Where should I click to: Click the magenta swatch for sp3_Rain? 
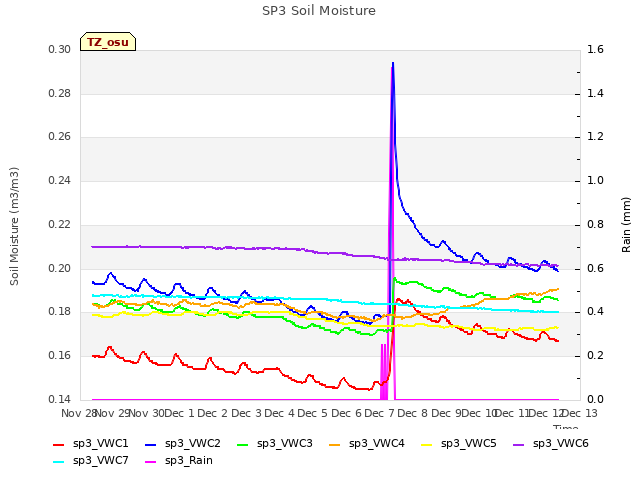(x=151, y=462)
